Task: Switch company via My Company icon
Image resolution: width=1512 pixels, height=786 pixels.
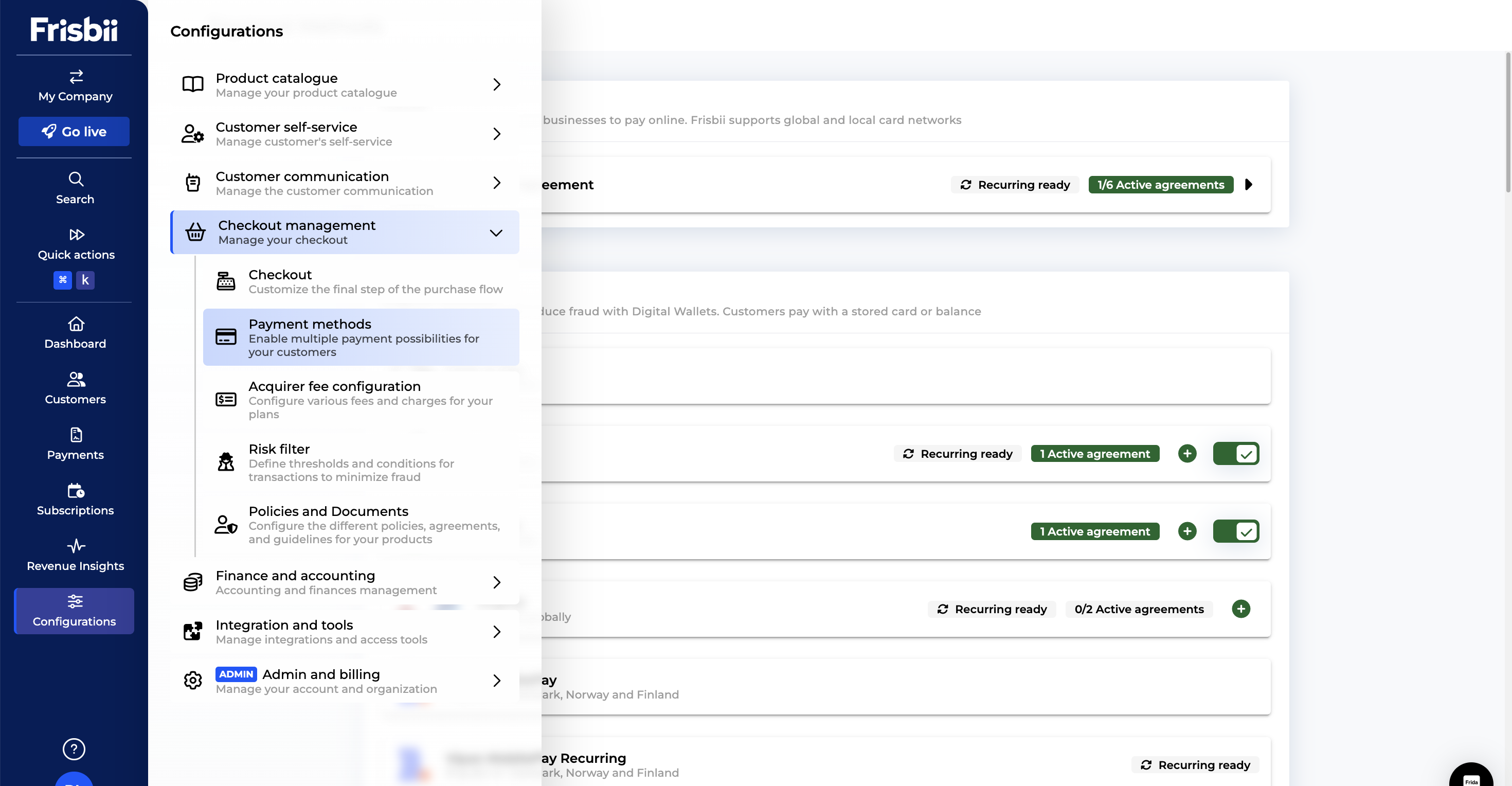Action: point(76,77)
